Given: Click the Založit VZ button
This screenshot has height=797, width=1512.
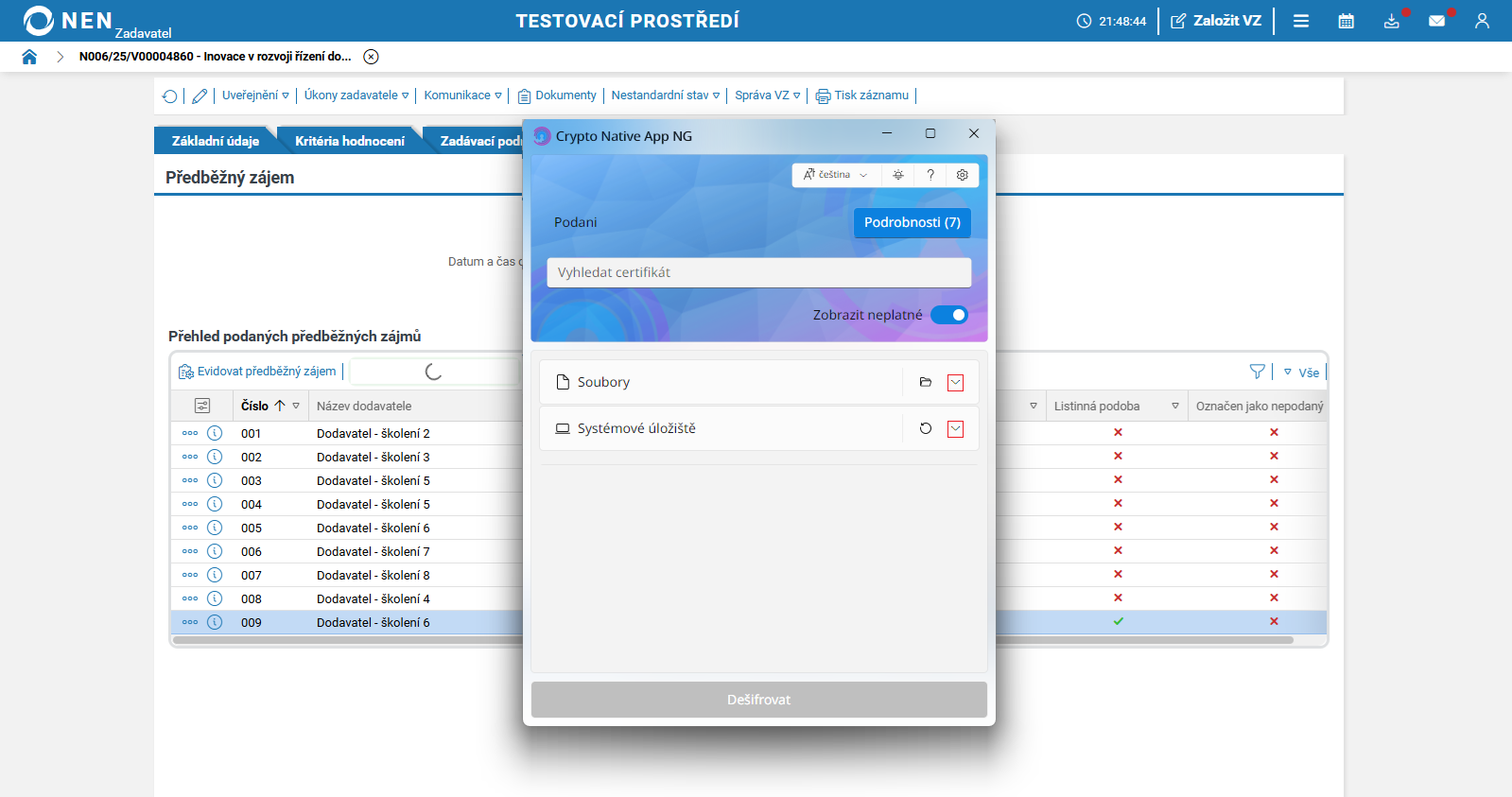Looking at the screenshot, I should 1216,21.
